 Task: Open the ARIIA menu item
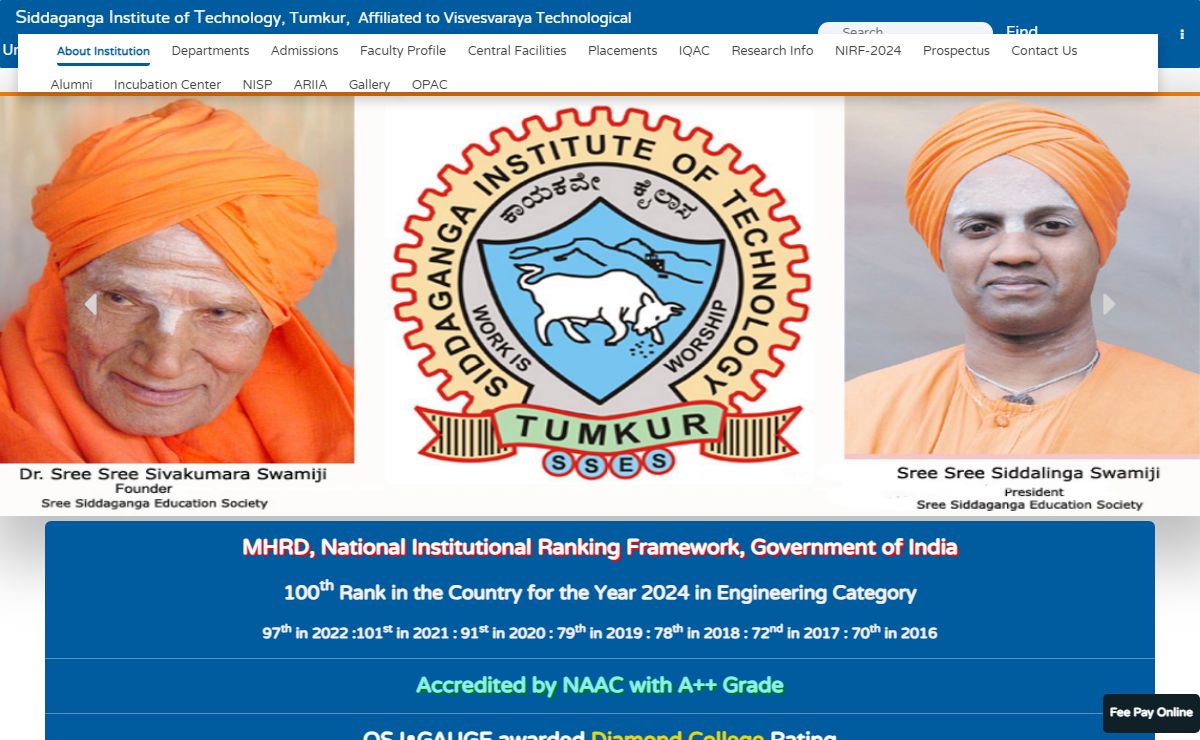click(x=310, y=85)
